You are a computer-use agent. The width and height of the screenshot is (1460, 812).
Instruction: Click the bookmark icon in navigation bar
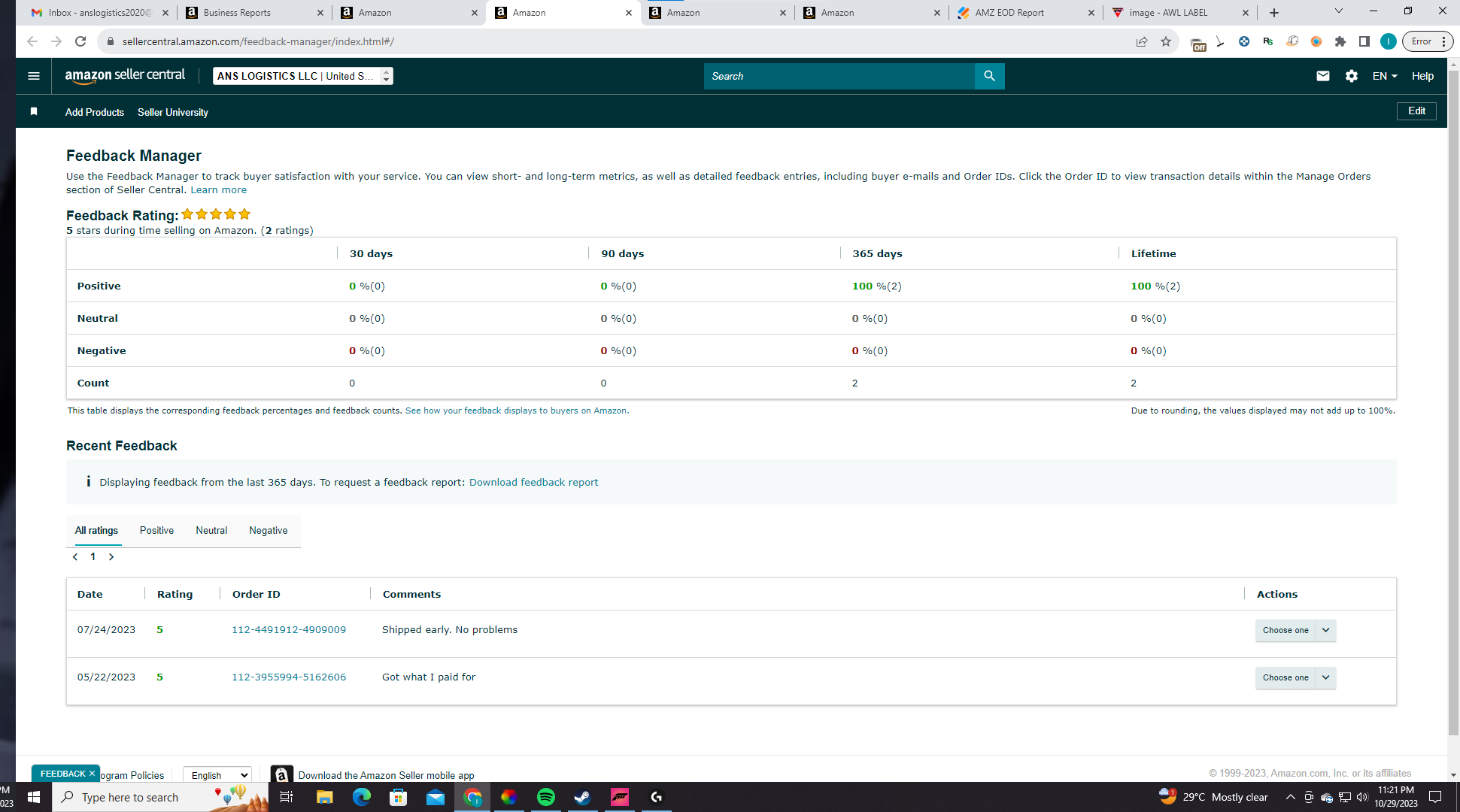[34, 112]
